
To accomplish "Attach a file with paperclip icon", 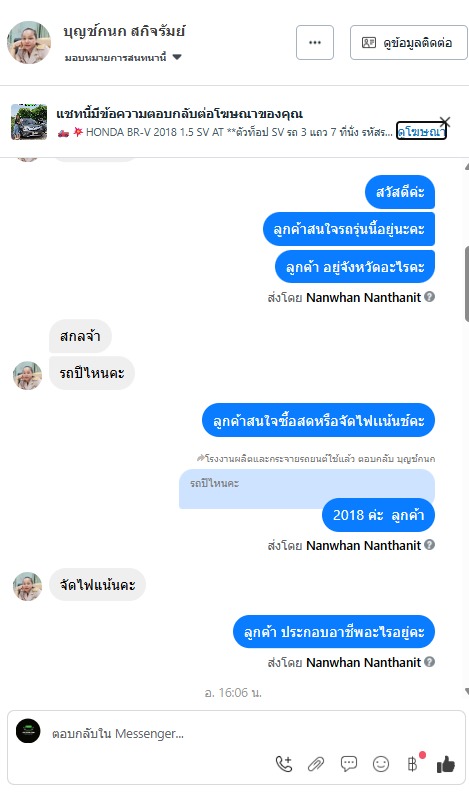I will click(x=316, y=764).
